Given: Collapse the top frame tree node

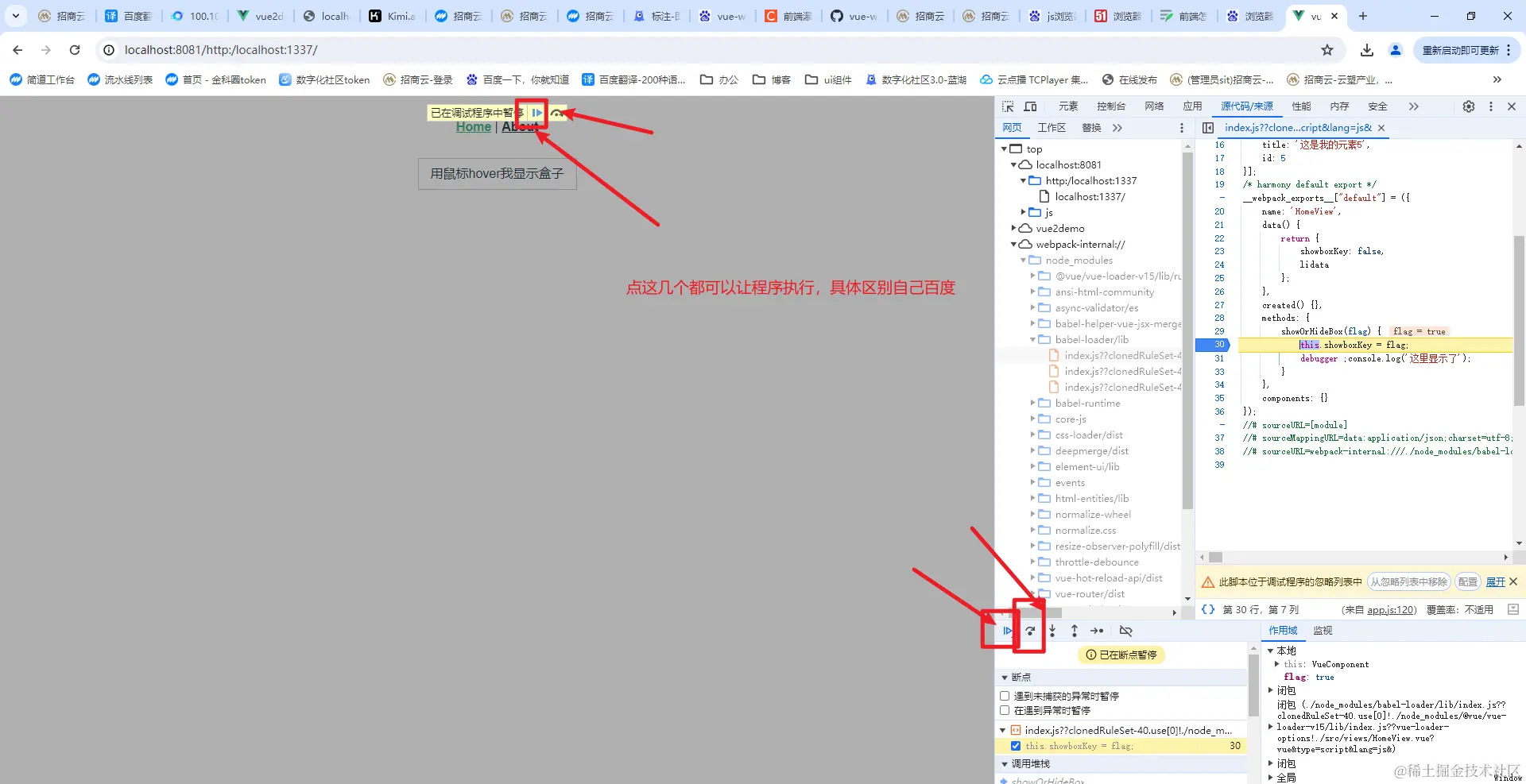Looking at the screenshot, I should [1005, 149].
